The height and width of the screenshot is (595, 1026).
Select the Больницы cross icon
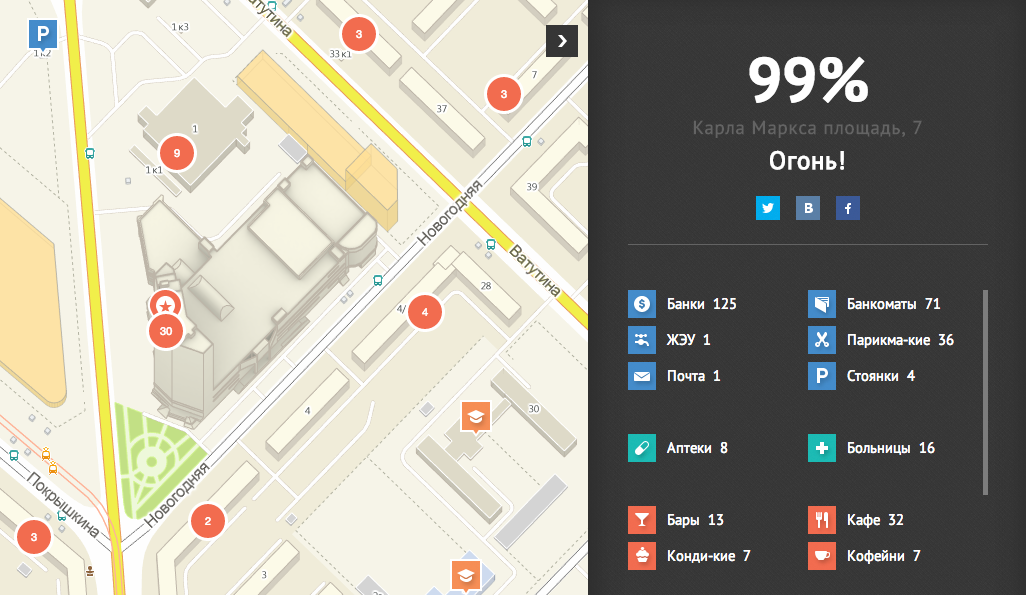(822, 448)
